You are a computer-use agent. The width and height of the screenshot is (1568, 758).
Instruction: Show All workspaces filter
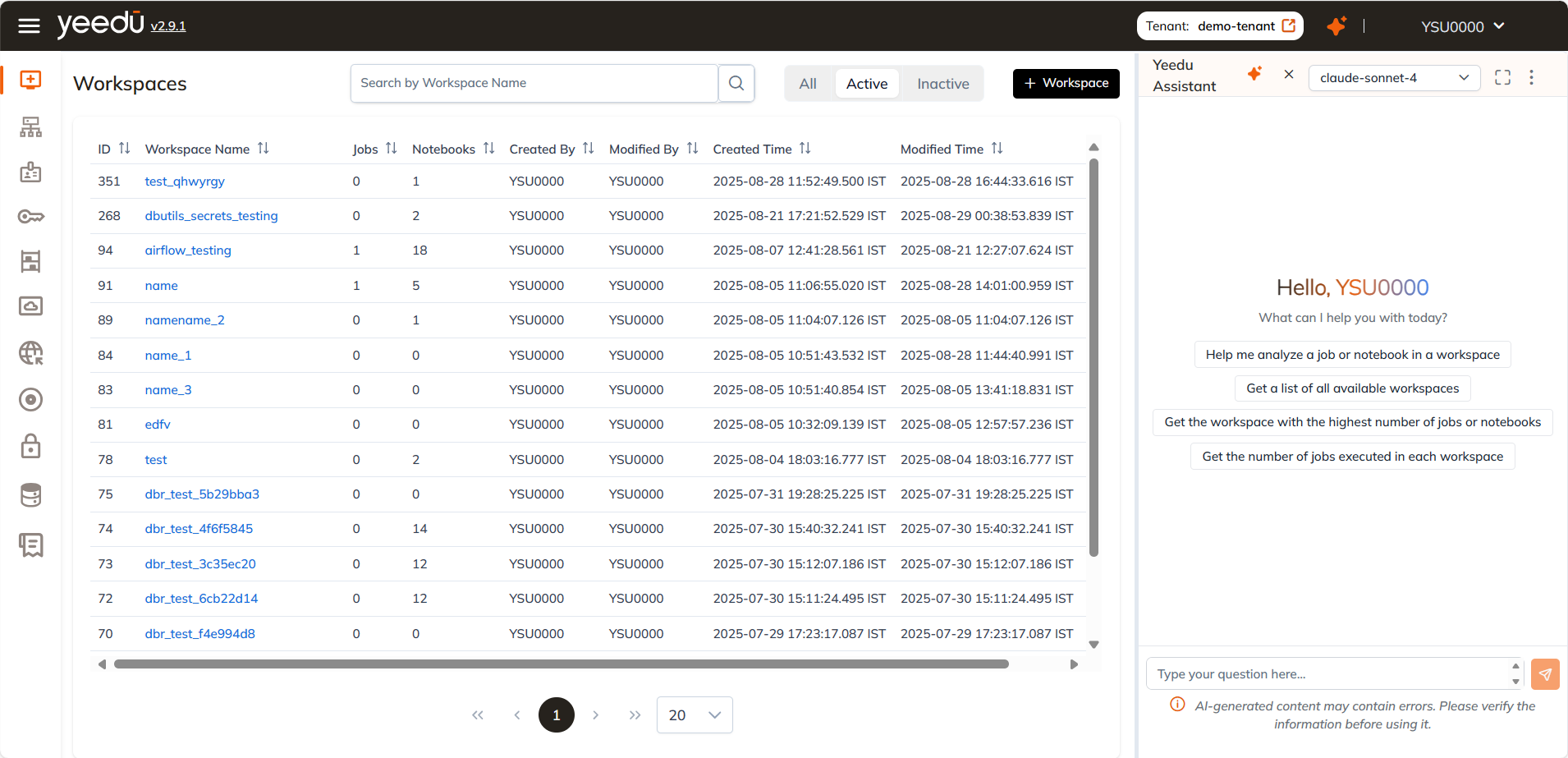tap(808, 84)
